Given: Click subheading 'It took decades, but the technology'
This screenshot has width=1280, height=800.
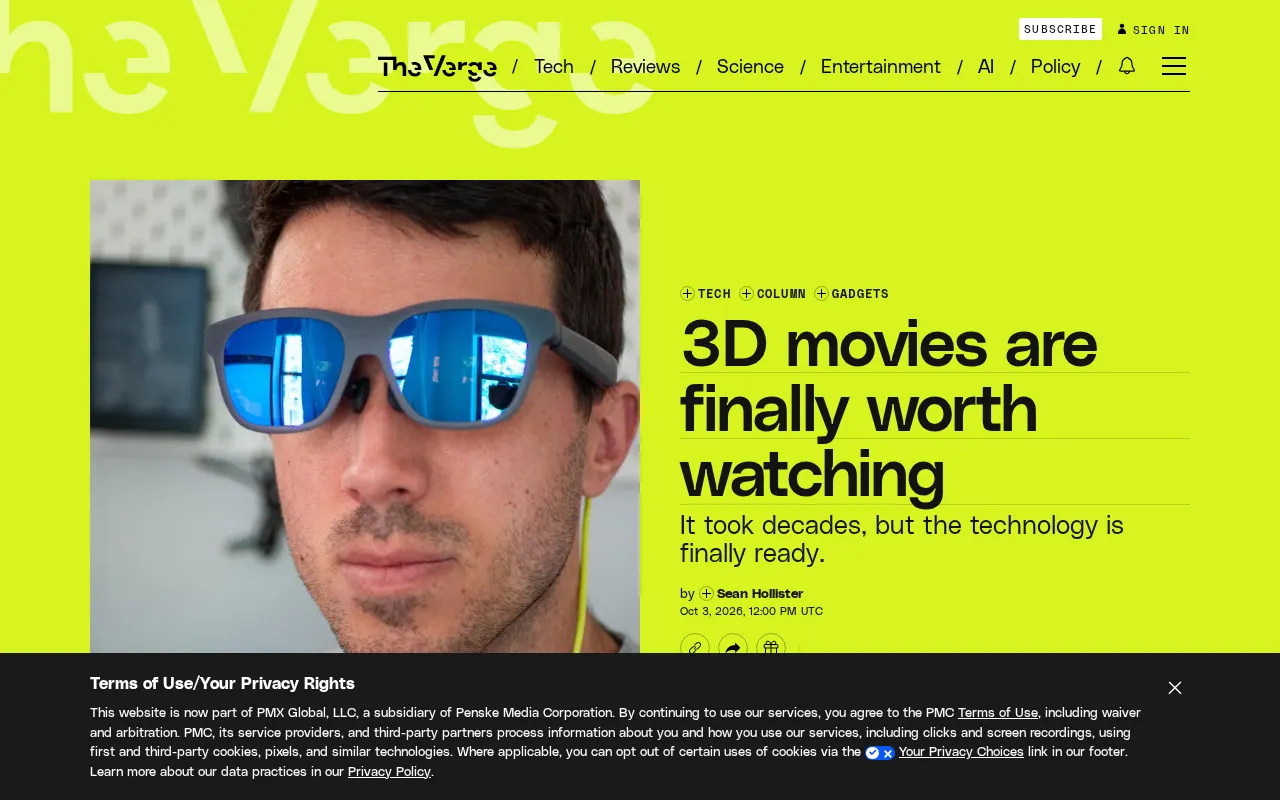Looking at the screenshot, I should point(902,539).
